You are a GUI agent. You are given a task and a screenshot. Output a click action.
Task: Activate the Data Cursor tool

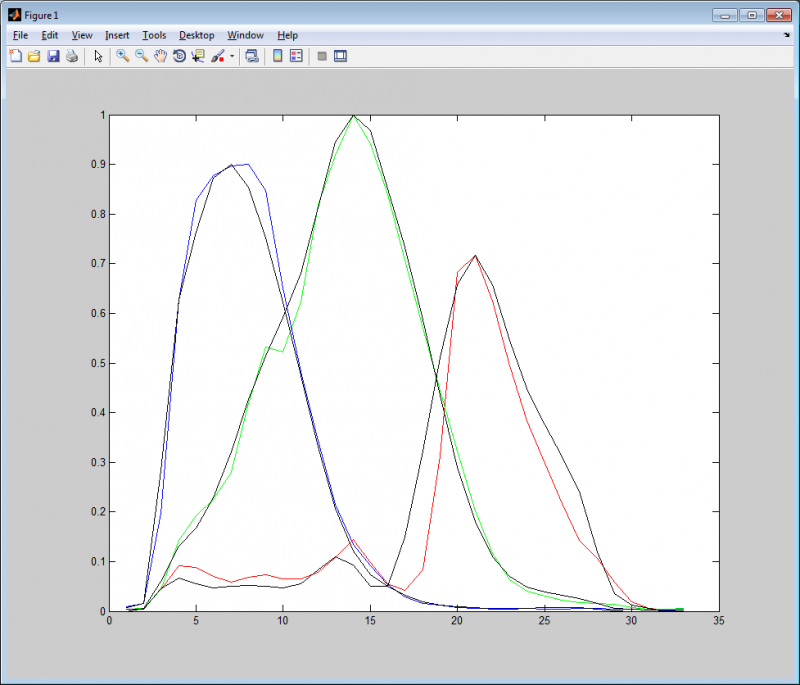click(198, 56)
